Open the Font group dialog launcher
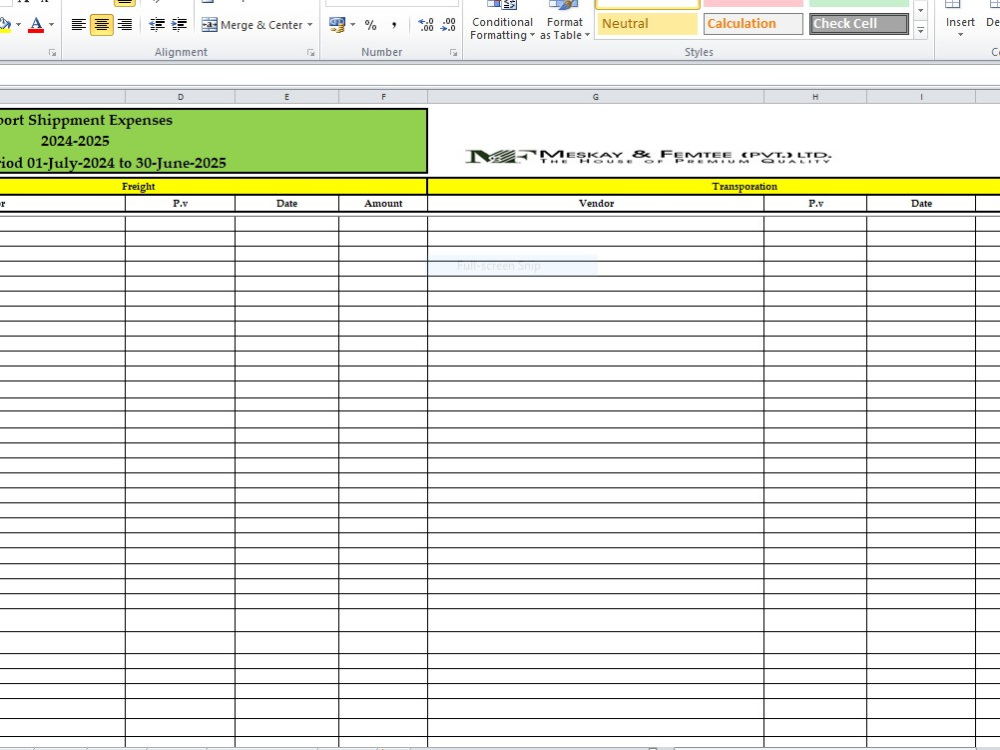This screenshot has height=750, width=1000. coord(52,53)
